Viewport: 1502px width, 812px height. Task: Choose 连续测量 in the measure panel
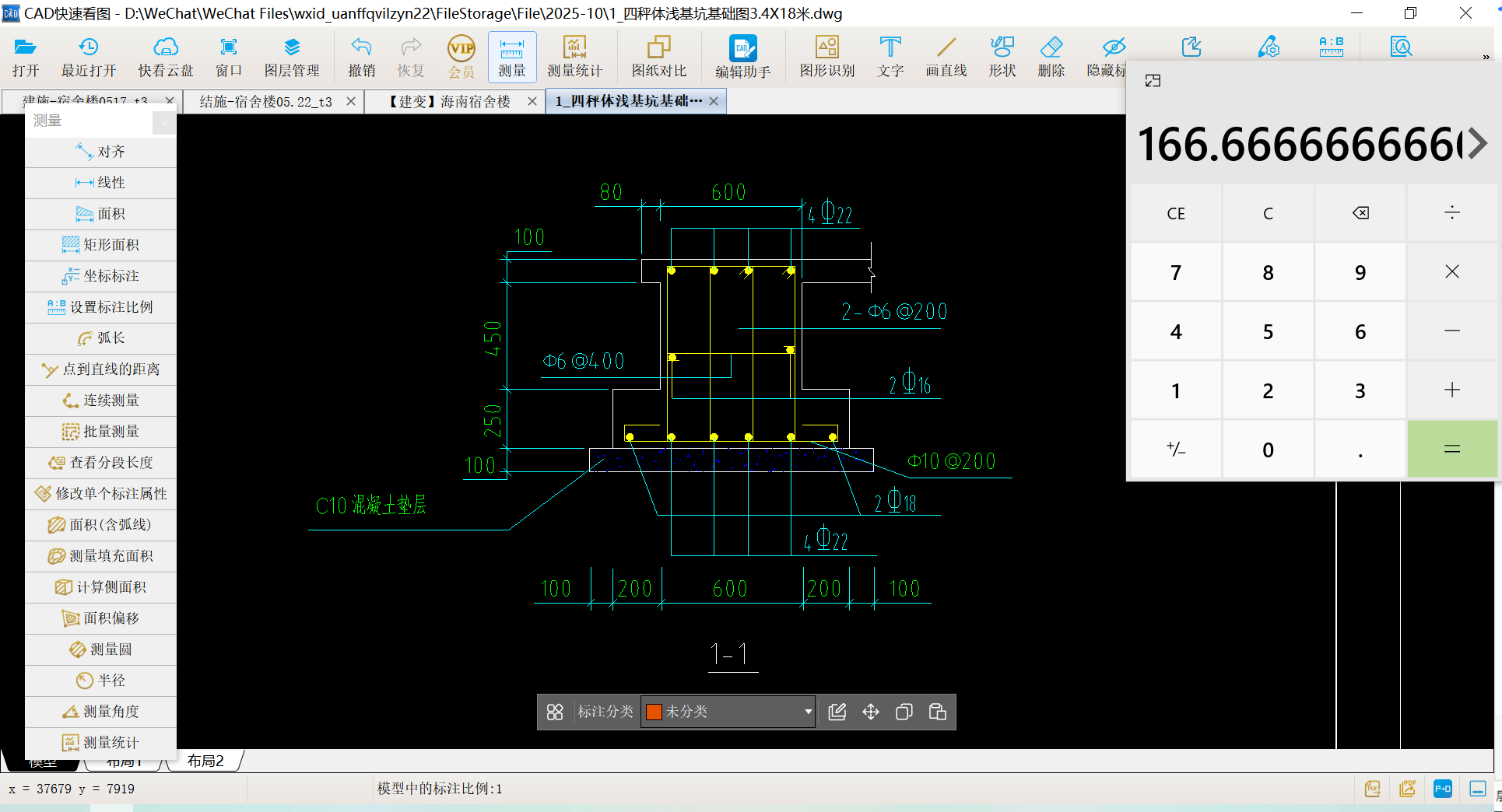(101, 401)
